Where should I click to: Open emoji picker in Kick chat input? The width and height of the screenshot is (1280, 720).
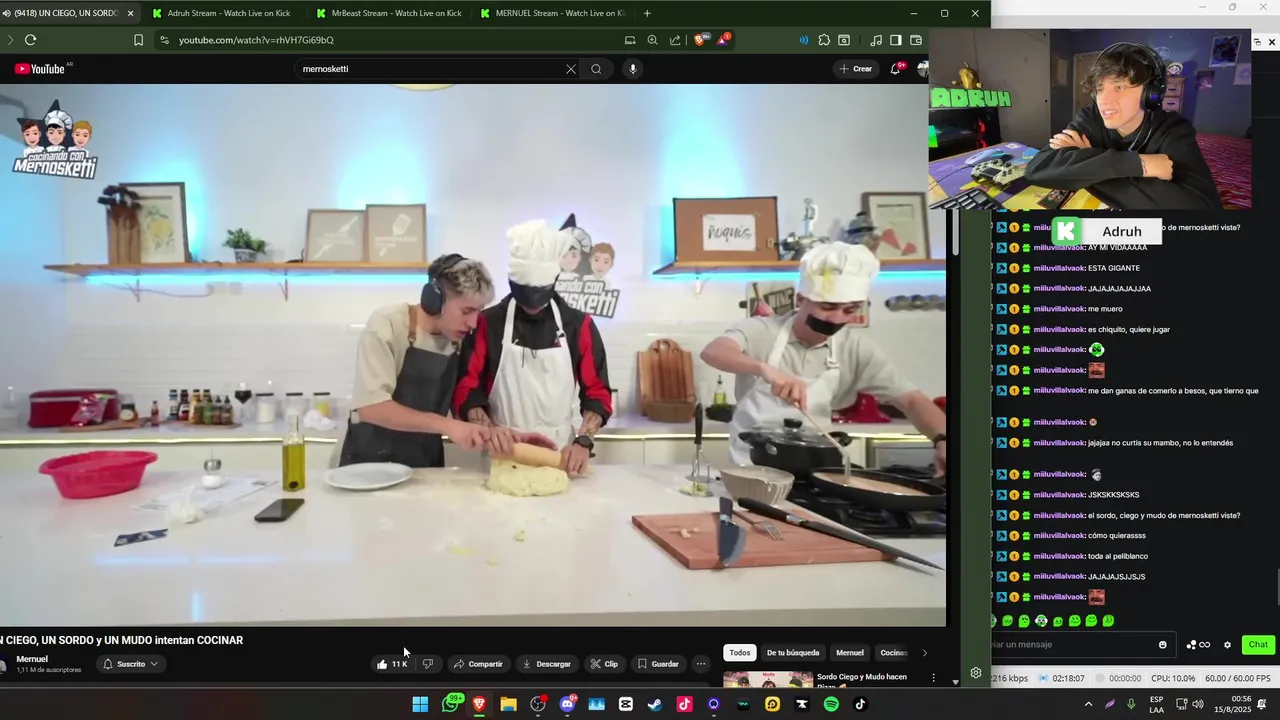tap(1162, 645)
